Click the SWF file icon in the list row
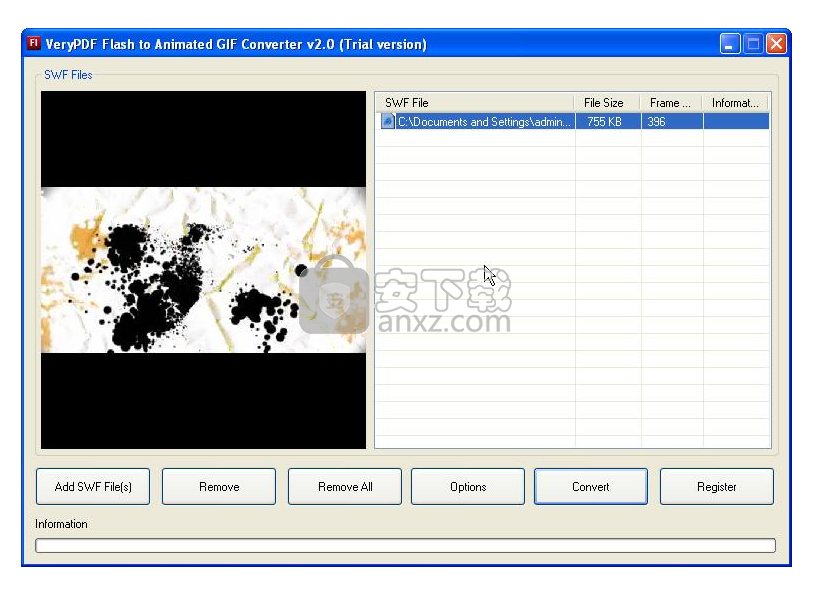Image resolution: width=815 pixels, height=592 pixels. tap(387, 122)
